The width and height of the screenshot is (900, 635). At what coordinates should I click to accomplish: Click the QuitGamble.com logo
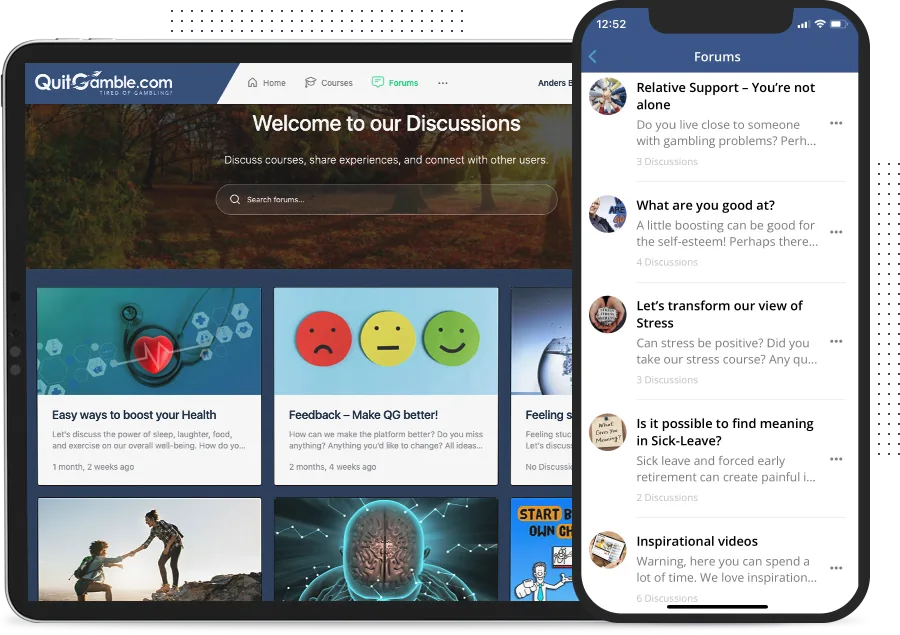pos(103,84)
